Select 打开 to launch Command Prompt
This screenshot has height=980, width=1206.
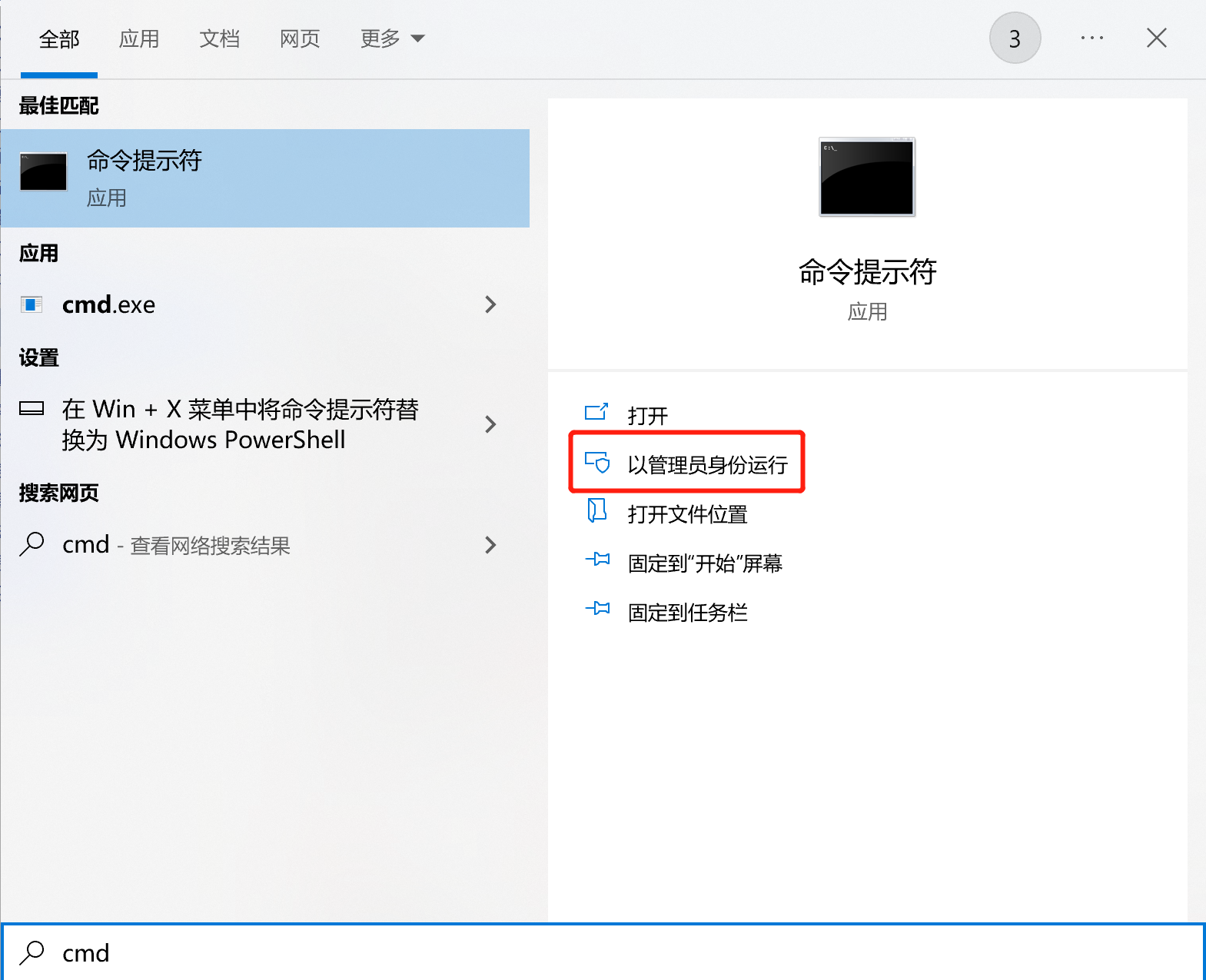coord(648,416)
